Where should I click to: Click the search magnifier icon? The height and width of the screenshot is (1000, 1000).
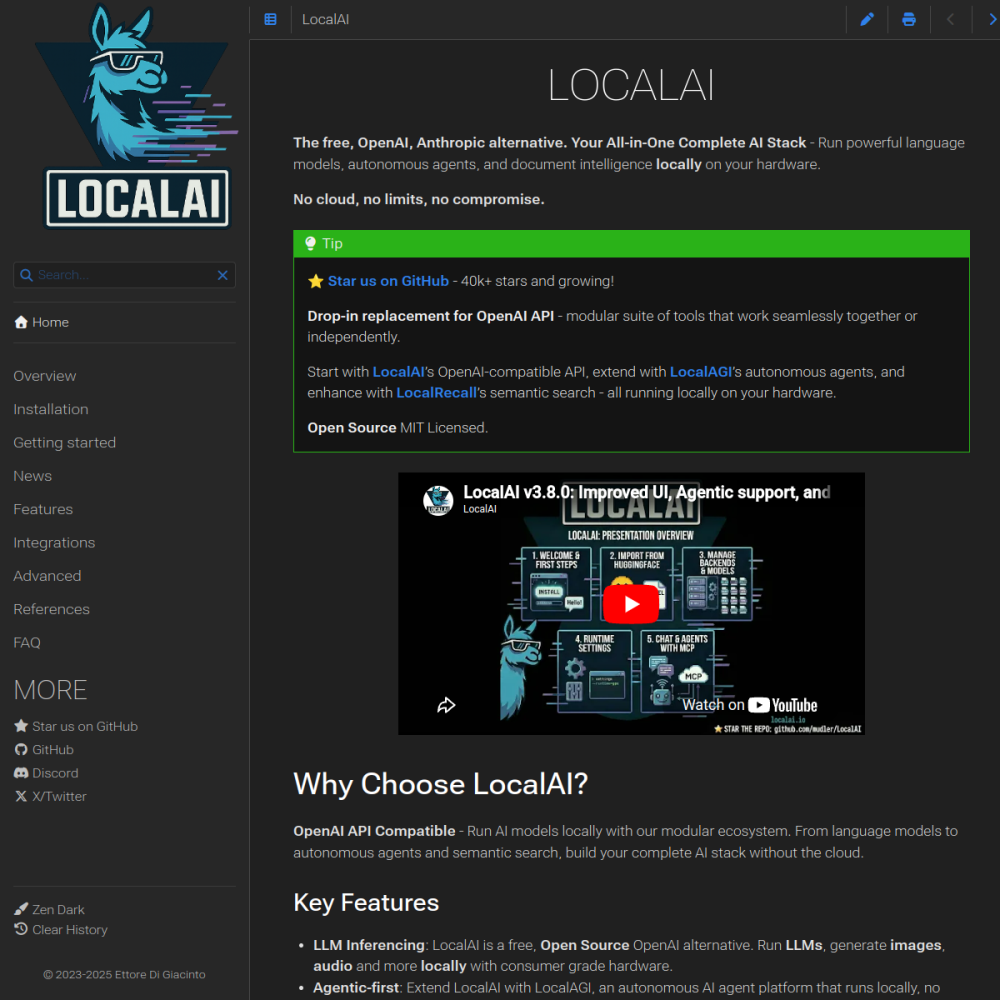point(26,275)
